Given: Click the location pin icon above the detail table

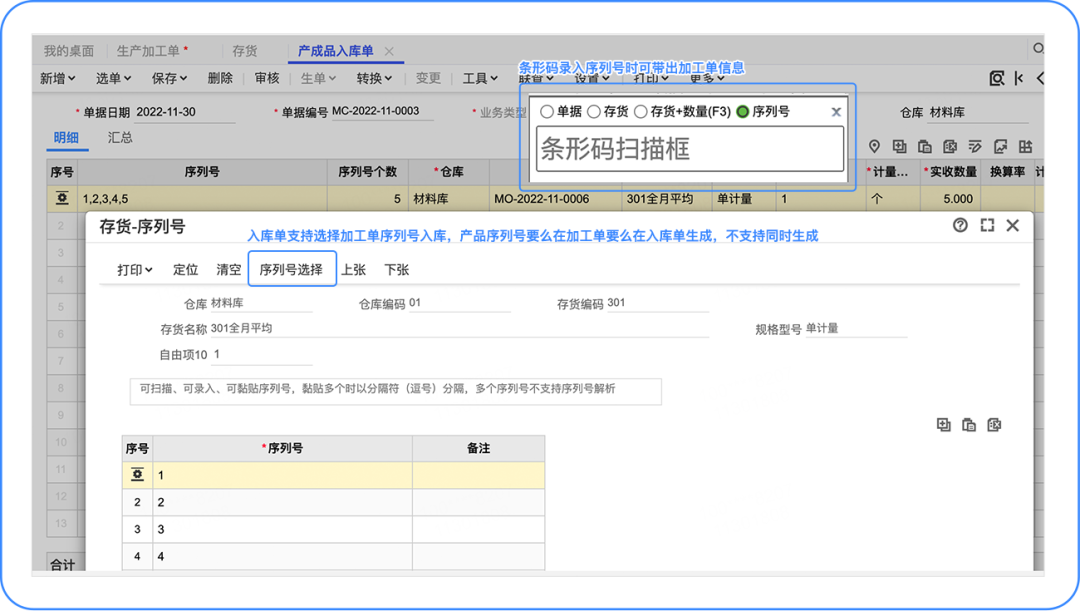Looking at the screenshot, I should tap(874, 146).
